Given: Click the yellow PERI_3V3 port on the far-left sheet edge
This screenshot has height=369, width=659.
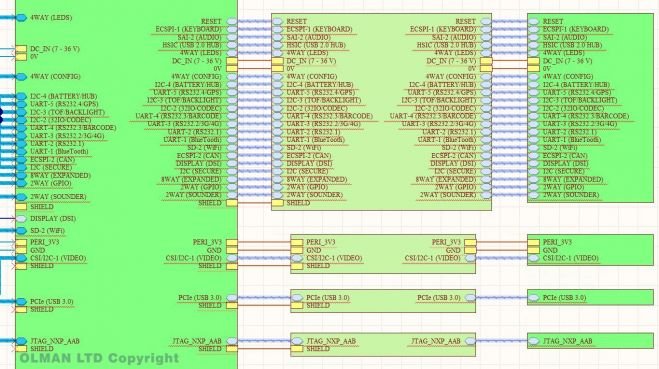Looking at the screenshot, I should pos(21,242).
